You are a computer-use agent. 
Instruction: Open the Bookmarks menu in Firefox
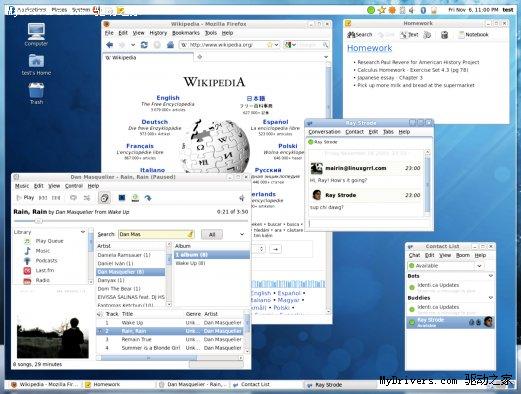(186, 33)
